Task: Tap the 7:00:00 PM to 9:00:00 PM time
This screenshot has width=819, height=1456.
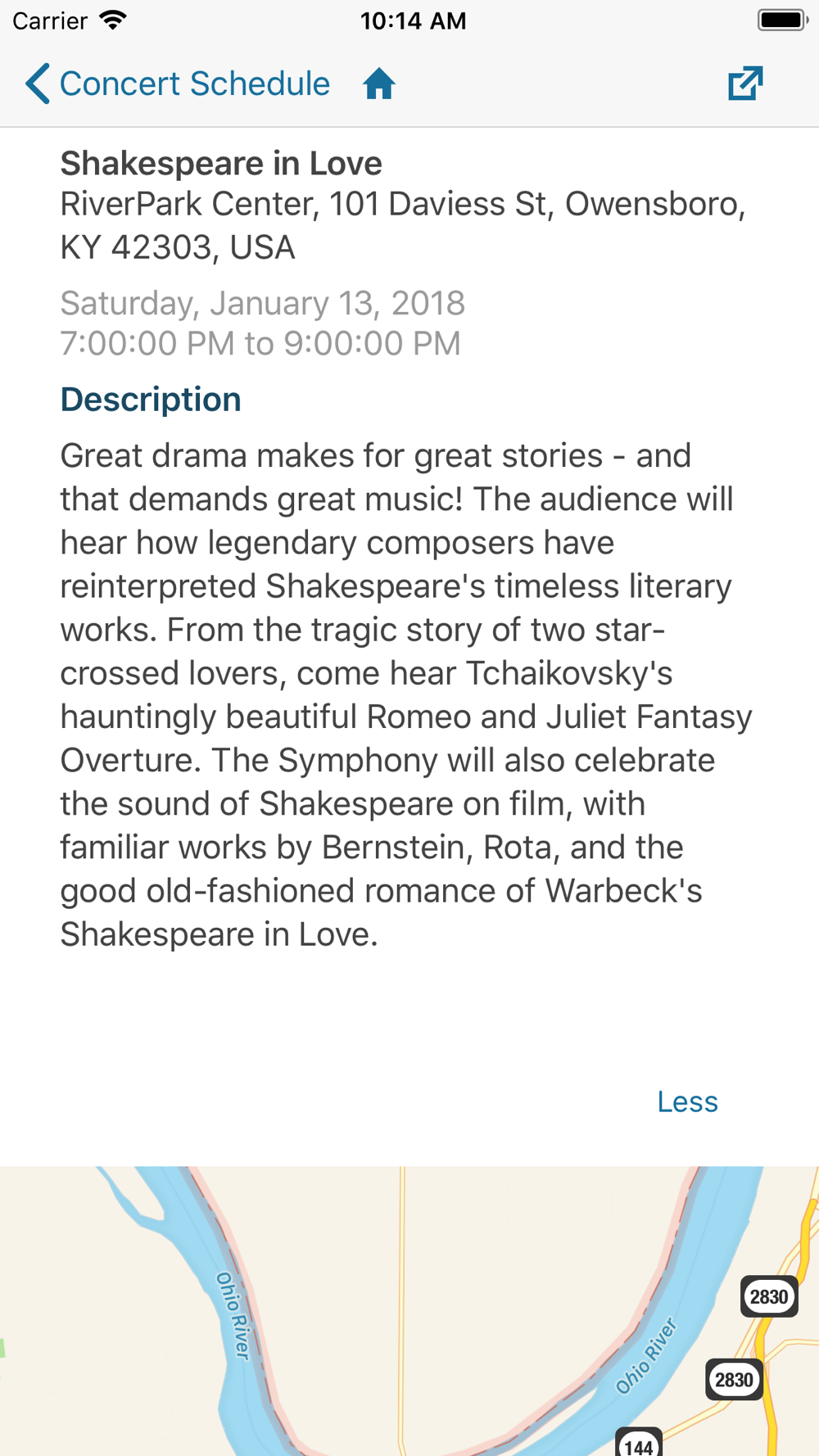Action: (x=260, y=343)
